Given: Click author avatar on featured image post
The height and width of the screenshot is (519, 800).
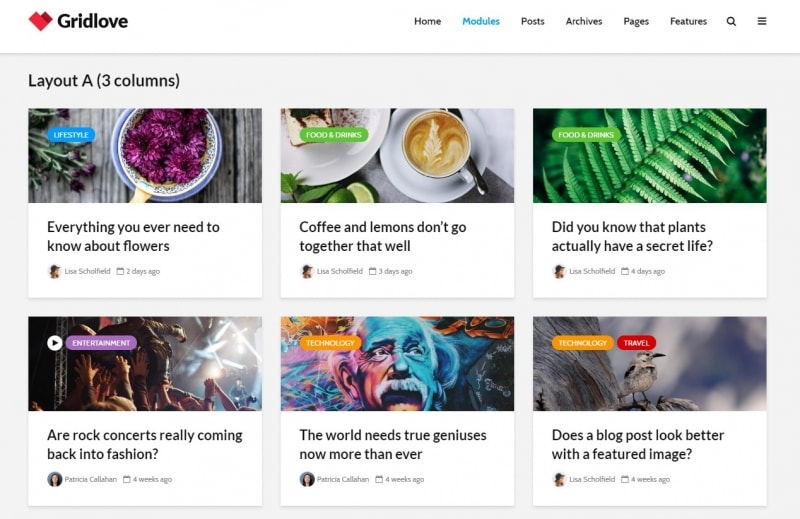Looking at the screenshot, I should coord(559,479).
